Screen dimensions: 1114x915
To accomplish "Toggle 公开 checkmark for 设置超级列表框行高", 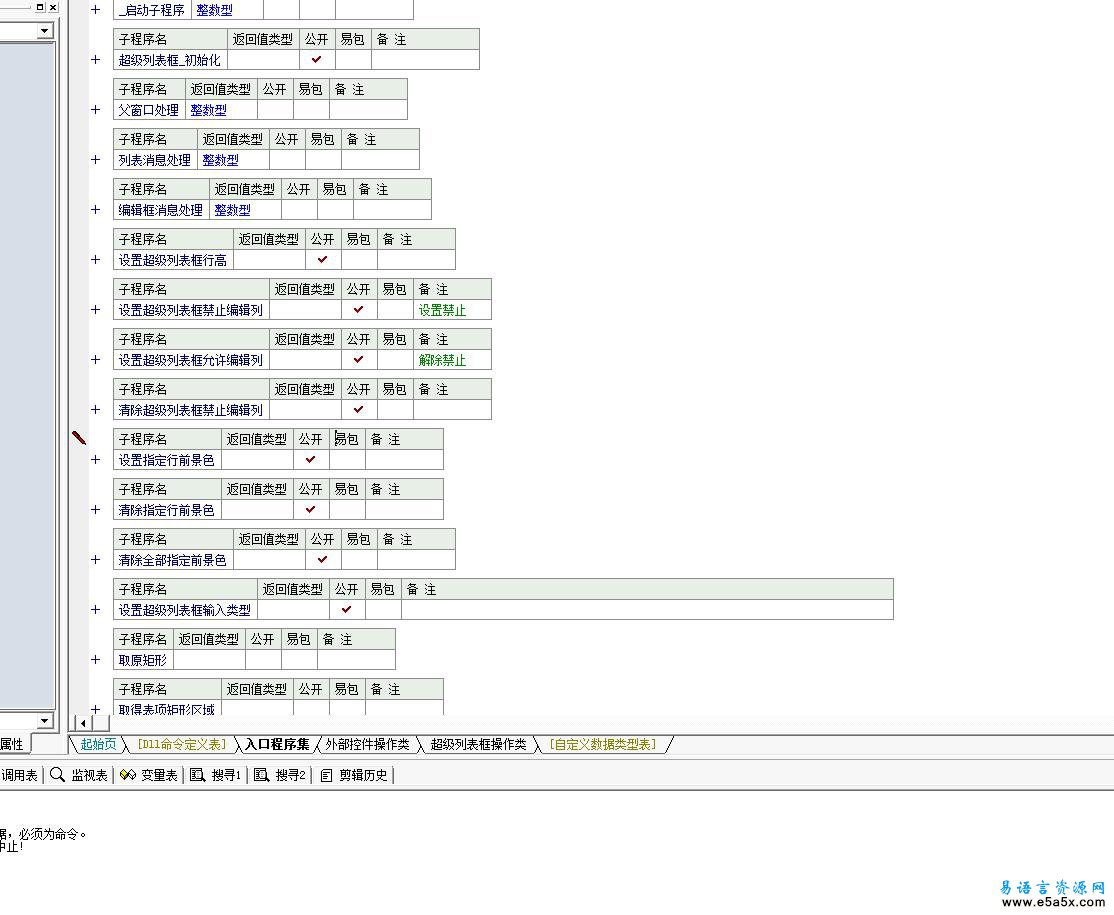I will (322, 260).
